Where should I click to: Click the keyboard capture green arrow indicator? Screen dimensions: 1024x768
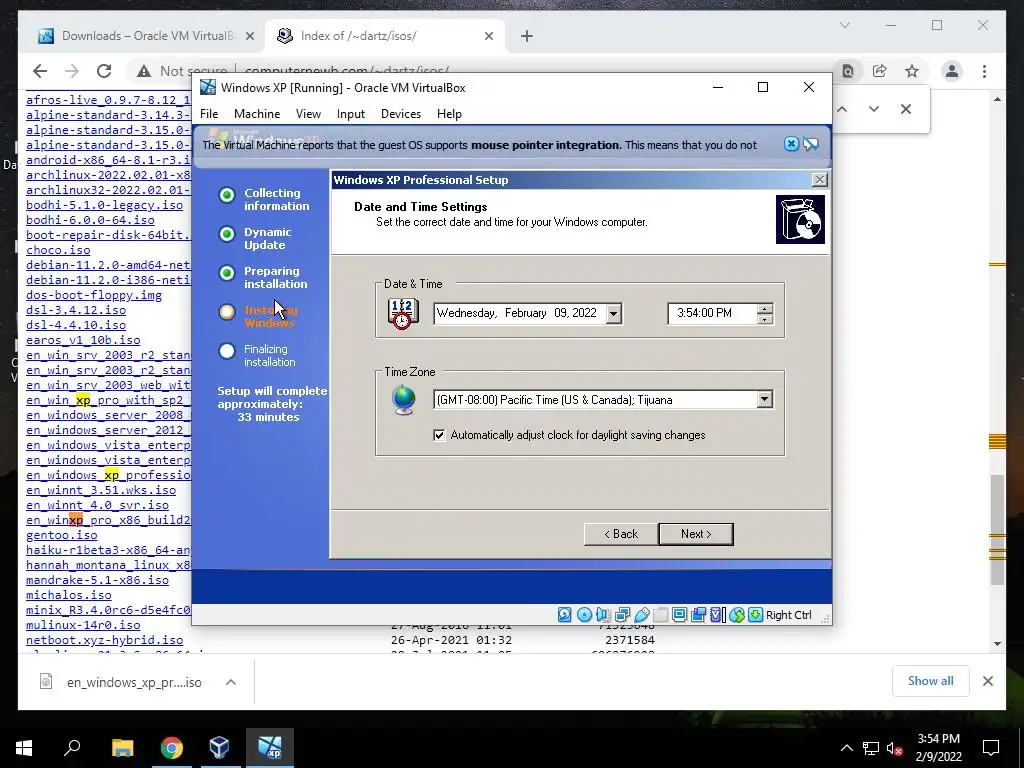(756, 615)
